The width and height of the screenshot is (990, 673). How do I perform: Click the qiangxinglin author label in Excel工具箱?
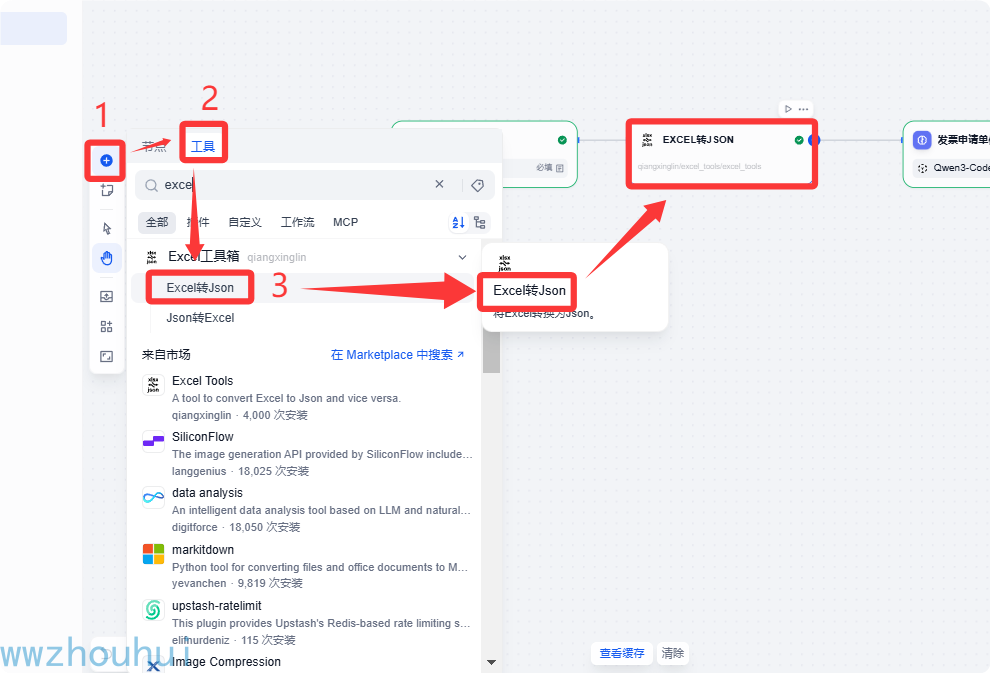click(277, 258)
